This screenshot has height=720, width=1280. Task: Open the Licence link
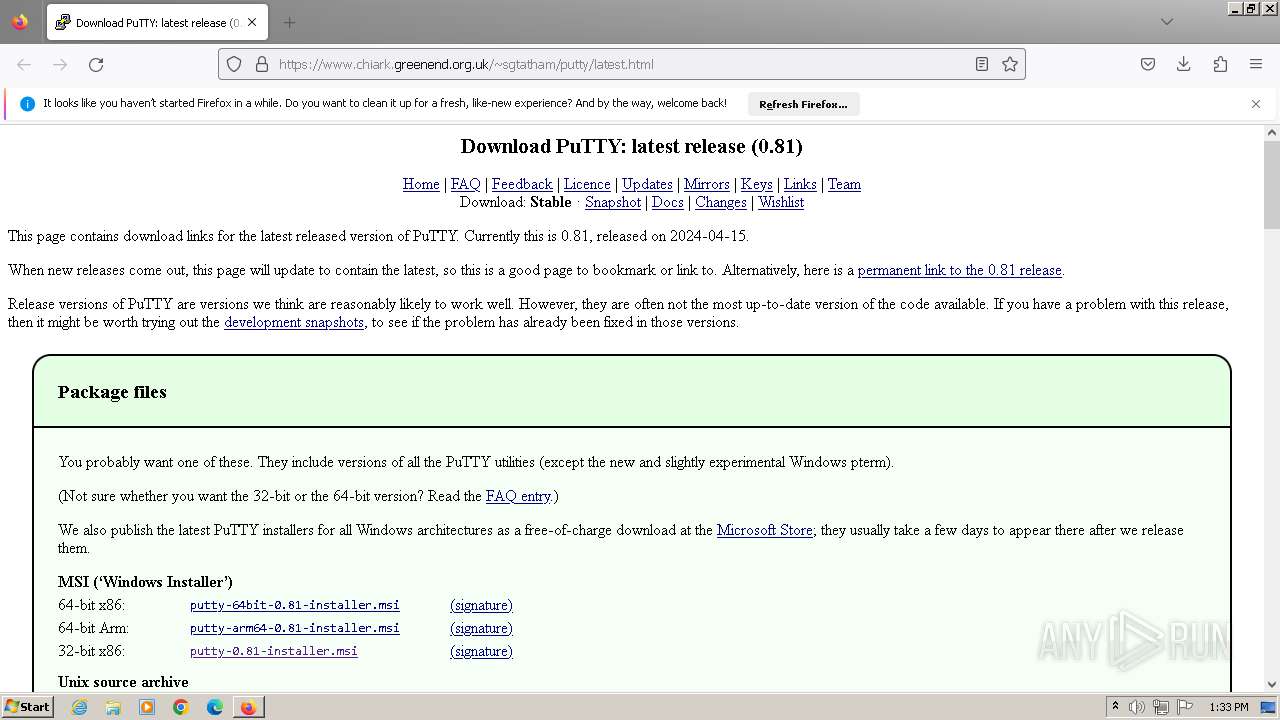pos(587,184)
